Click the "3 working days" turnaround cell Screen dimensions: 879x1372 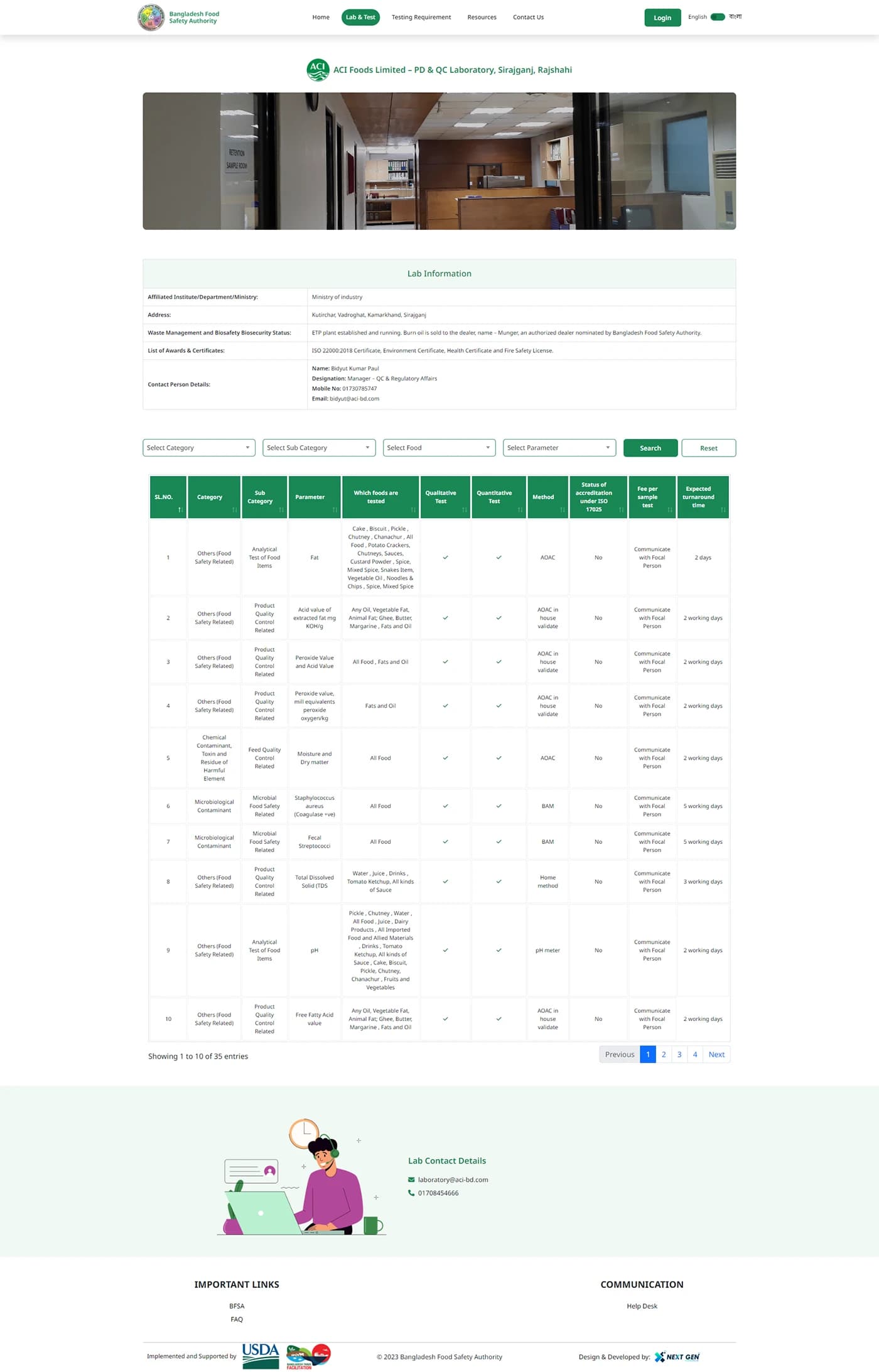pos(703,881)
